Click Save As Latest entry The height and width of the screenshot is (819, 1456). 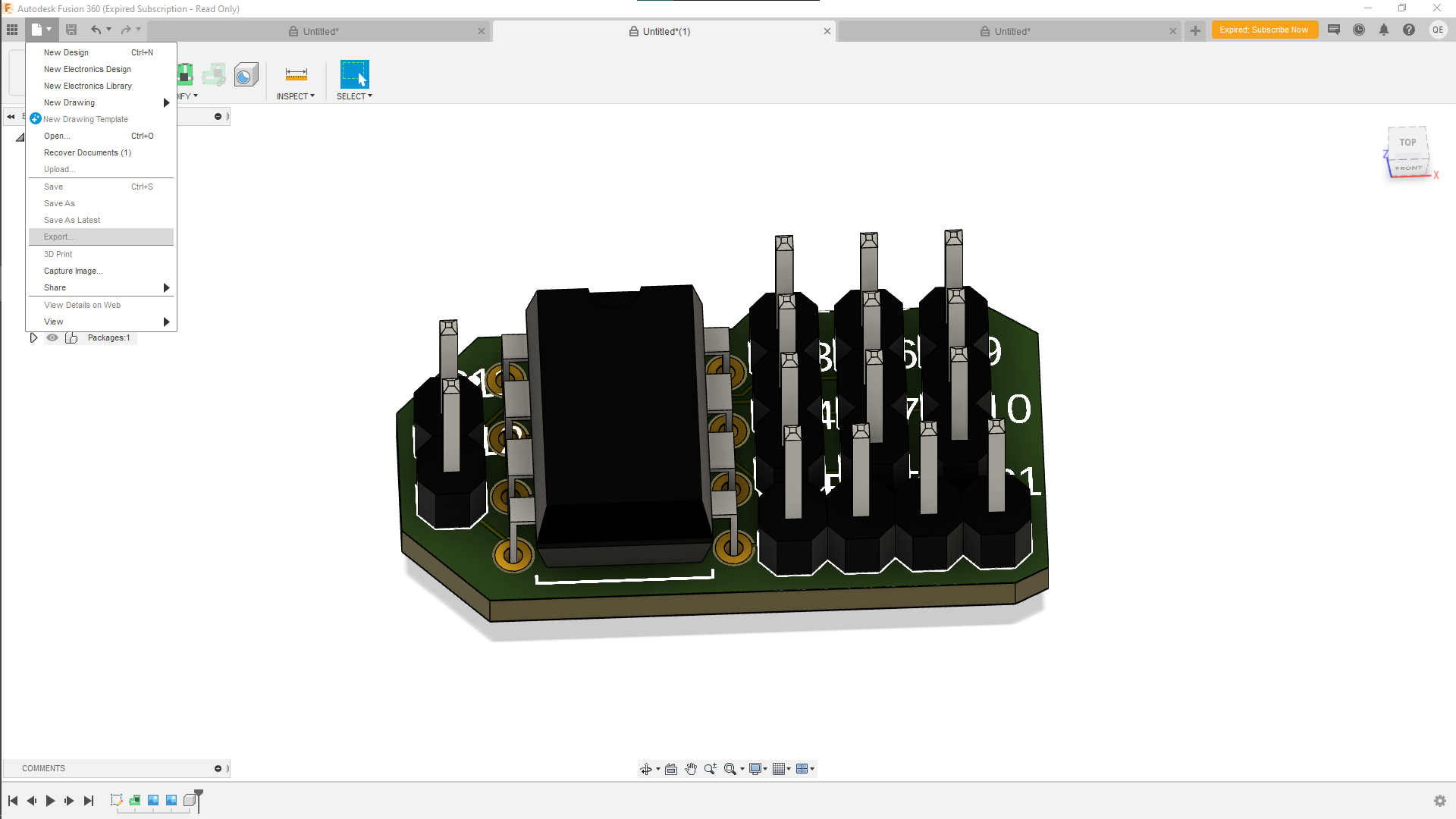pos(101,220)
